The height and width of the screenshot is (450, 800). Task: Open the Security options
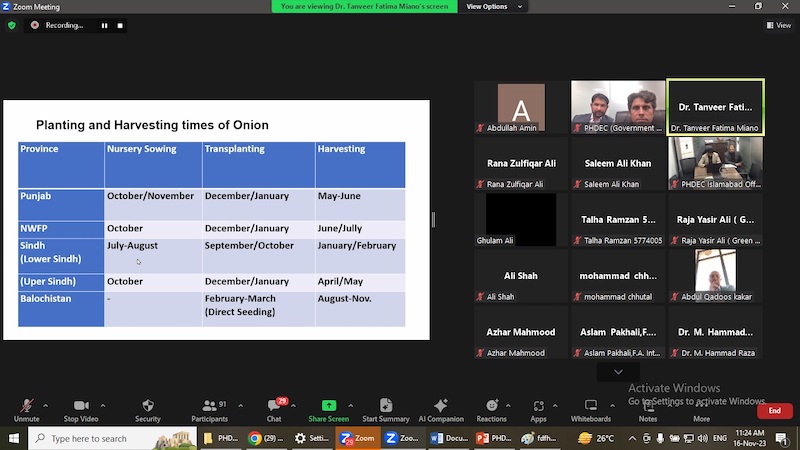tap(147, 410)
